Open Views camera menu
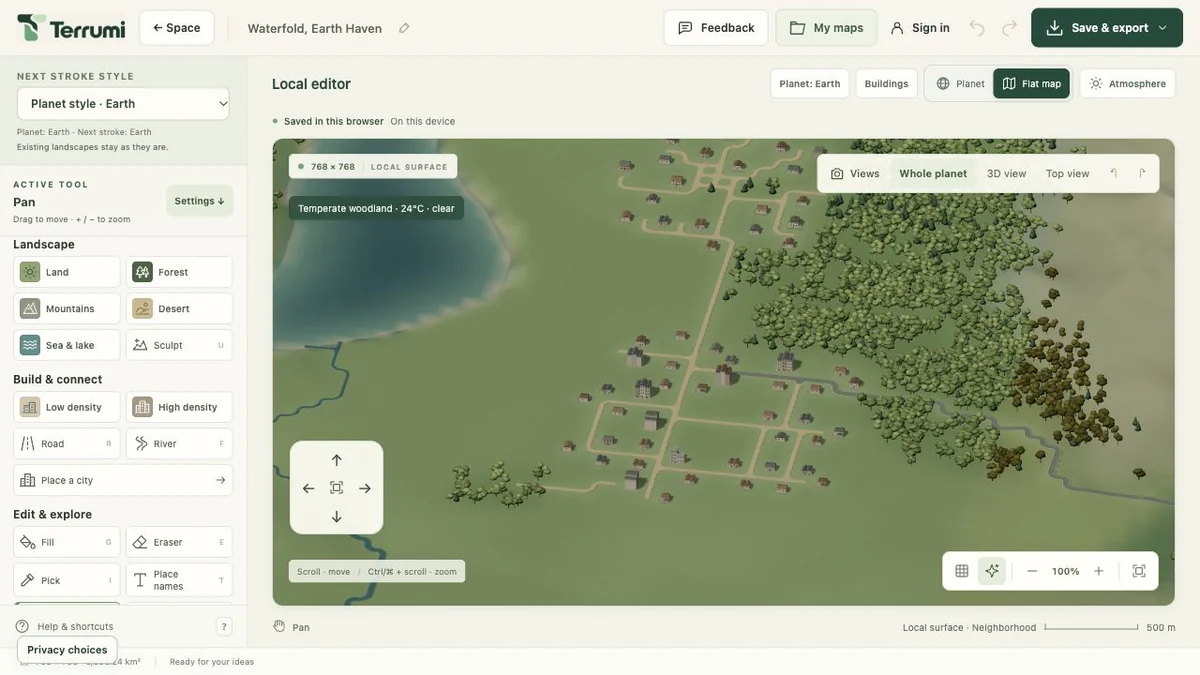1200x675 pixels. tap(855, 174)
